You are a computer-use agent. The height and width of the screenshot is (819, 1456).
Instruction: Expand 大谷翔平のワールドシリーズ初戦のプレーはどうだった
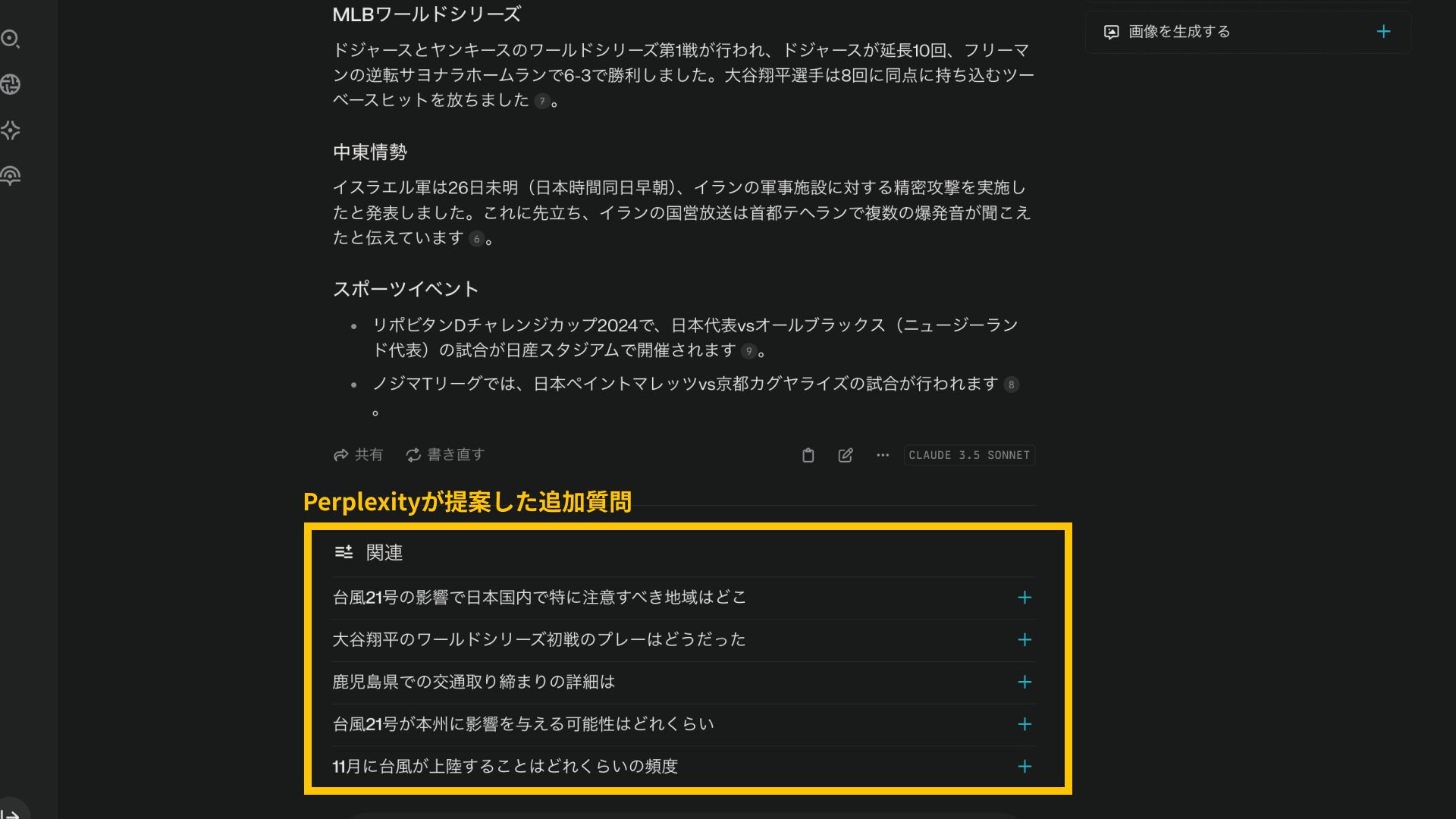point(1024,639)
